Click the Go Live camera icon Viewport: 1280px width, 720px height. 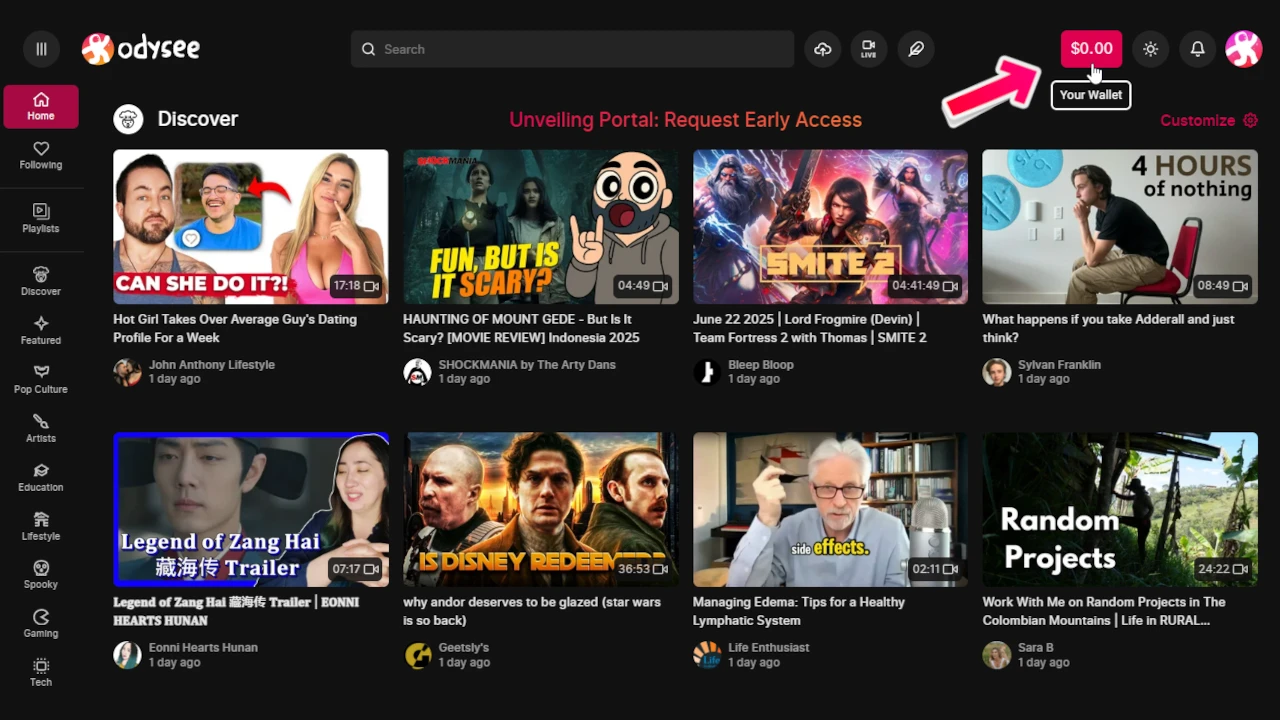tap(869, 49)
